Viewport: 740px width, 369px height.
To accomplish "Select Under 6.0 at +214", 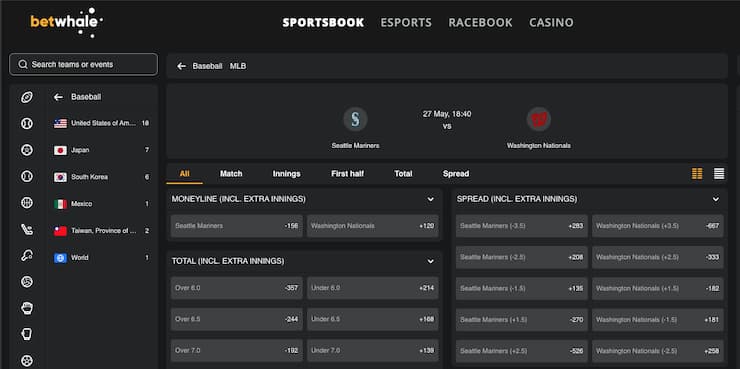I will [373, 288].
